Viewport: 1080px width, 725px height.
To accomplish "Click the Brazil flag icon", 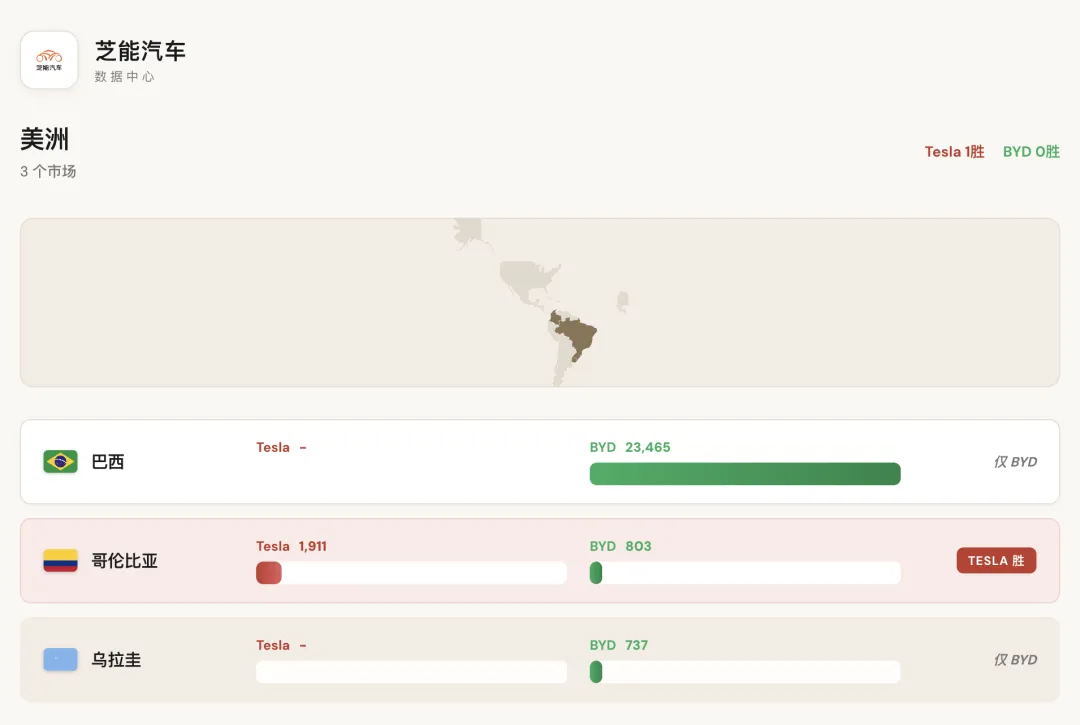I will (x=61, y=461).
